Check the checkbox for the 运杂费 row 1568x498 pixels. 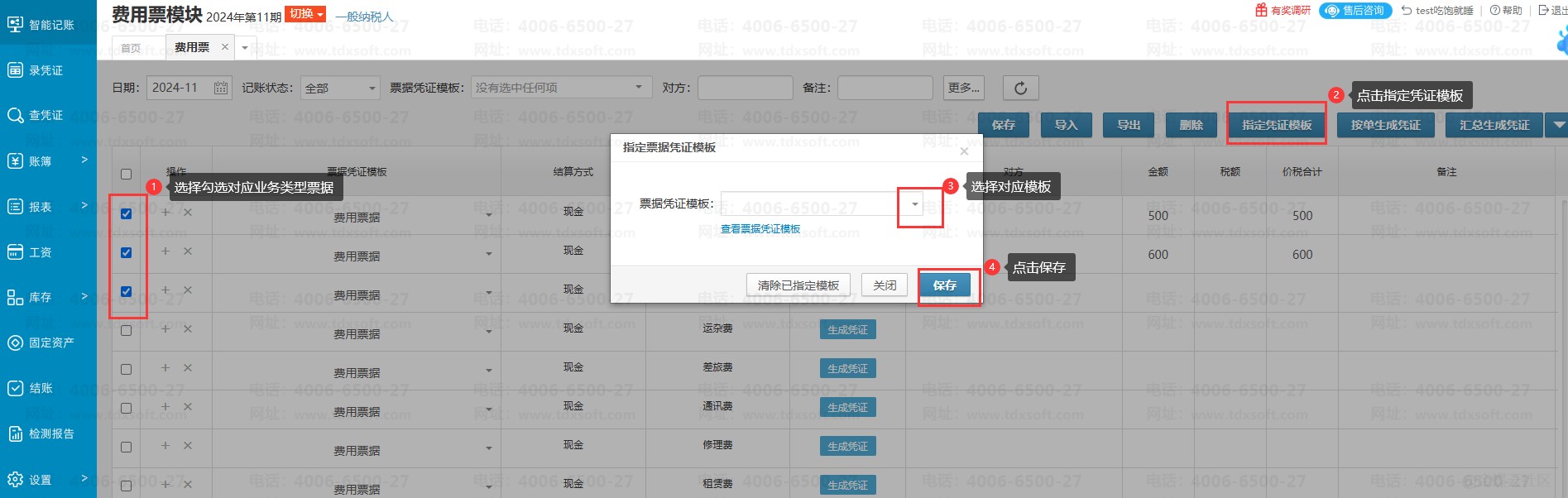126,330
